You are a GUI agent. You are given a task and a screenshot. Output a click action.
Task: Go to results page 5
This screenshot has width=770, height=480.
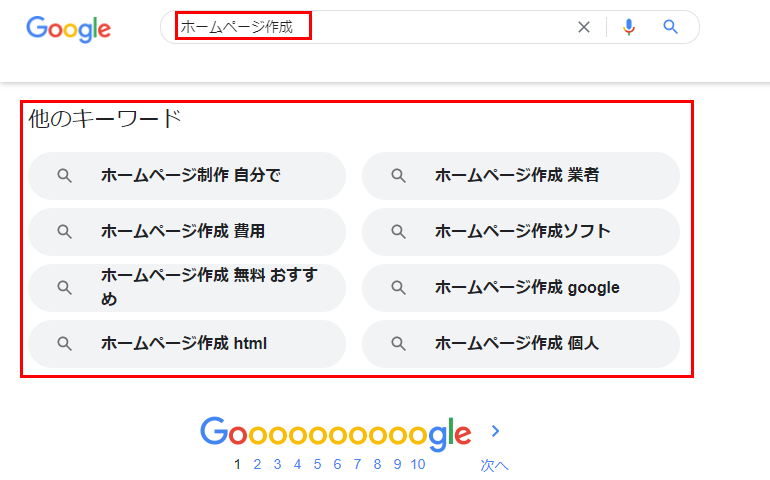click(317, 464)
